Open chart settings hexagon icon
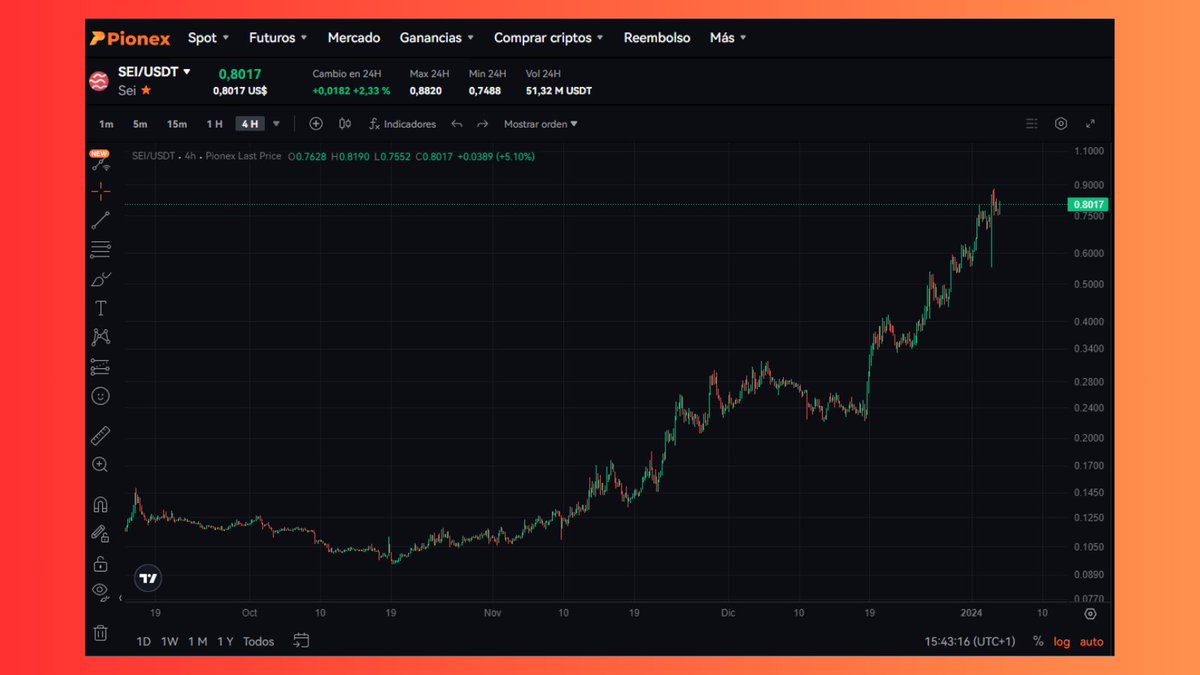This screenshot has height=675, width=1200. (1061, 124)
